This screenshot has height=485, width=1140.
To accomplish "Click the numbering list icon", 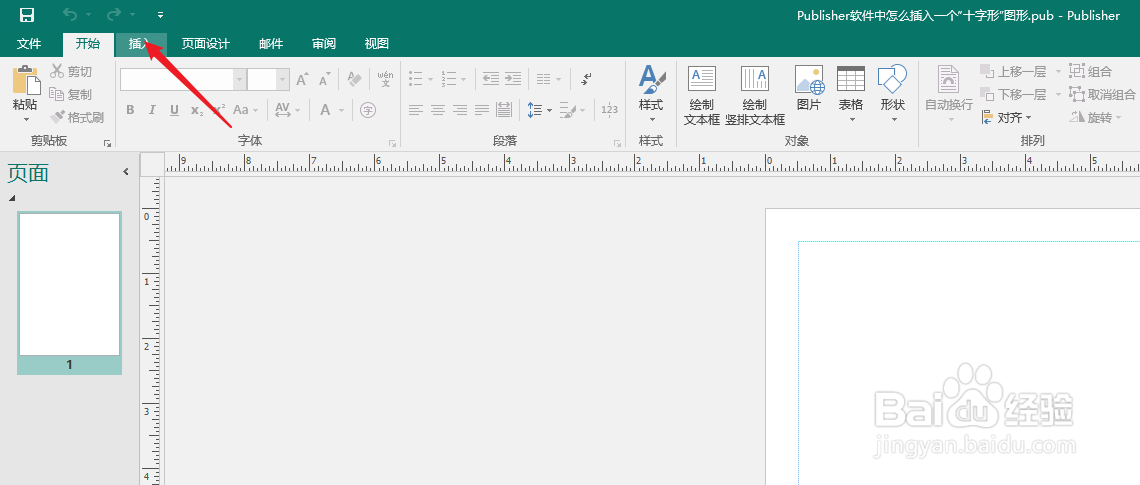I will click(x=449, y=78).
